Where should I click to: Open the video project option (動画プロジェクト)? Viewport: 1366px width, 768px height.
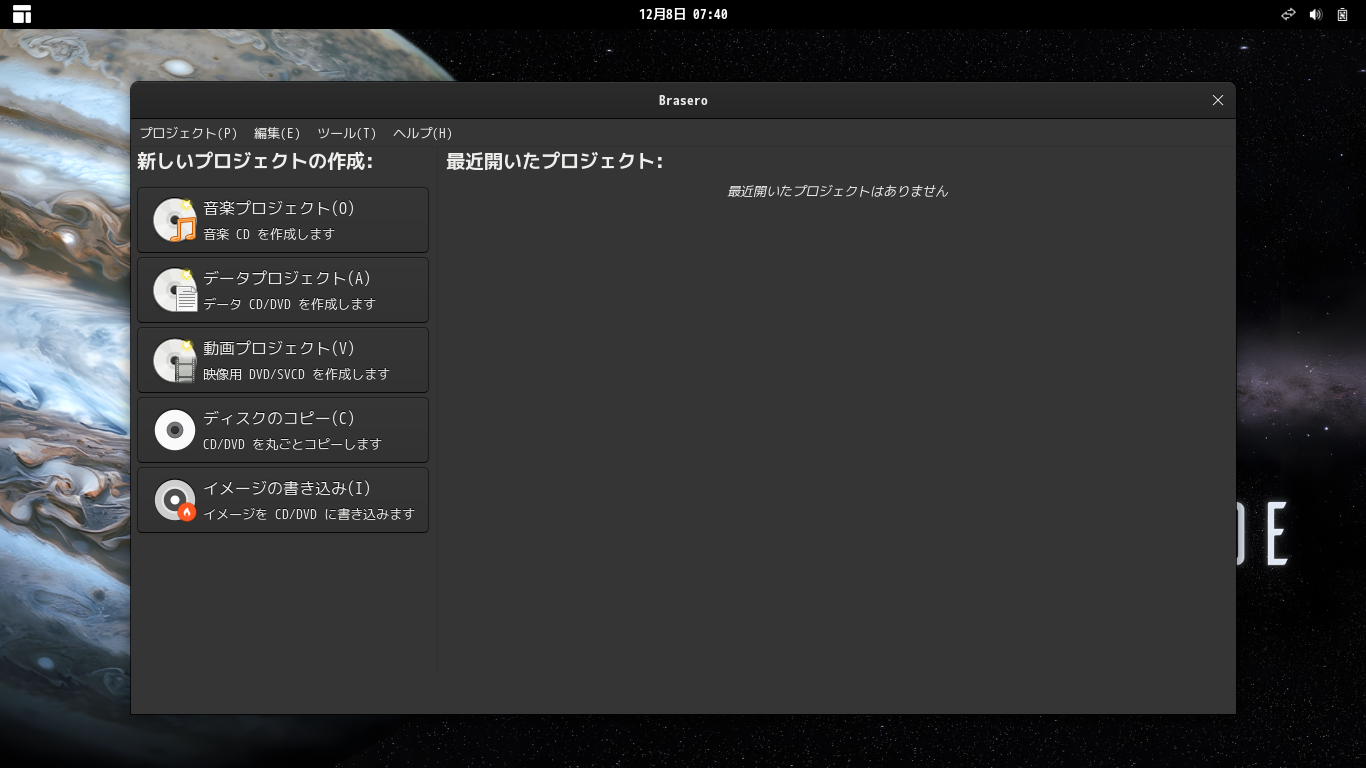click(x=283, y=360)
